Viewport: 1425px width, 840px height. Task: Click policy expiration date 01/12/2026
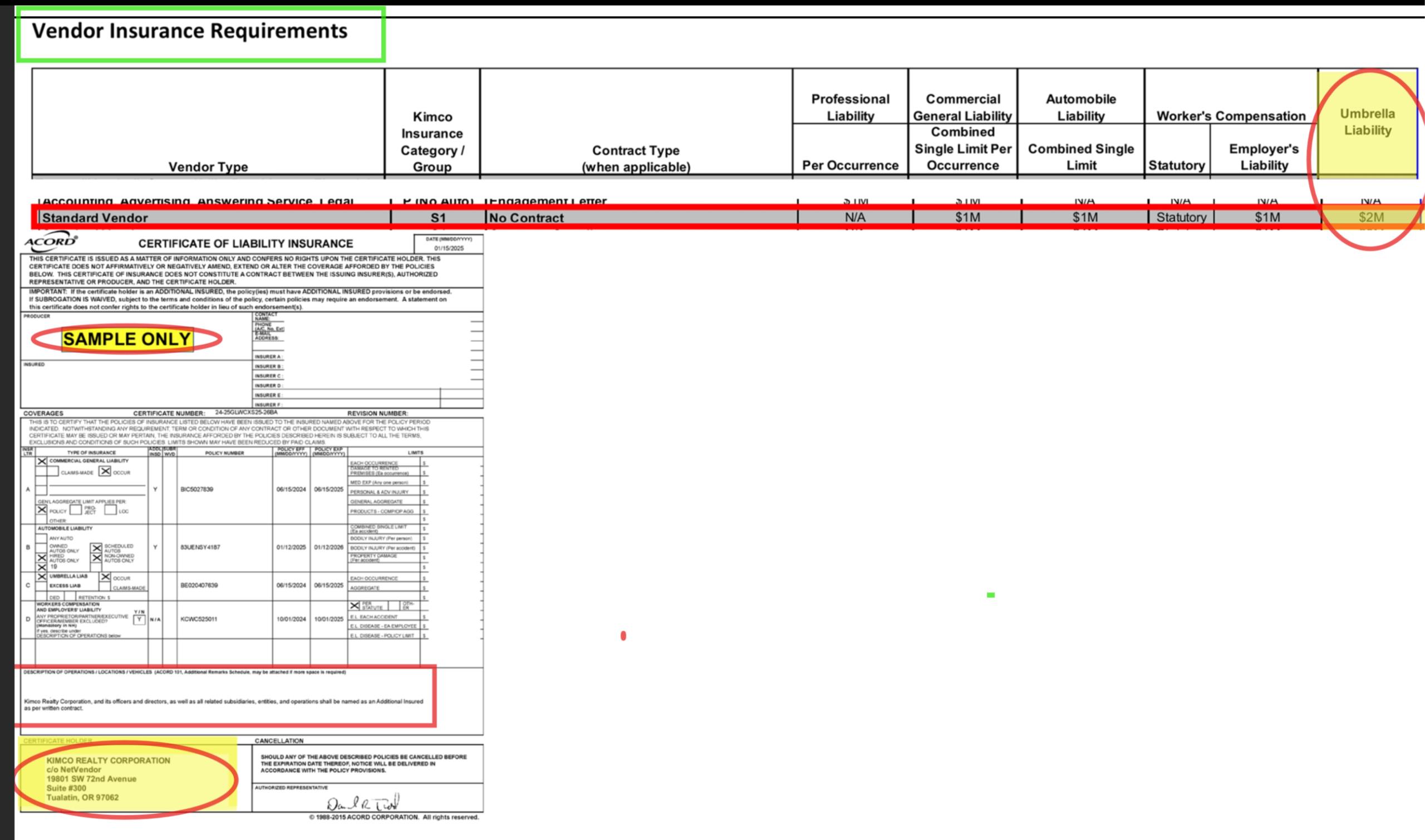pyautogui.click(x=329, y=547)
